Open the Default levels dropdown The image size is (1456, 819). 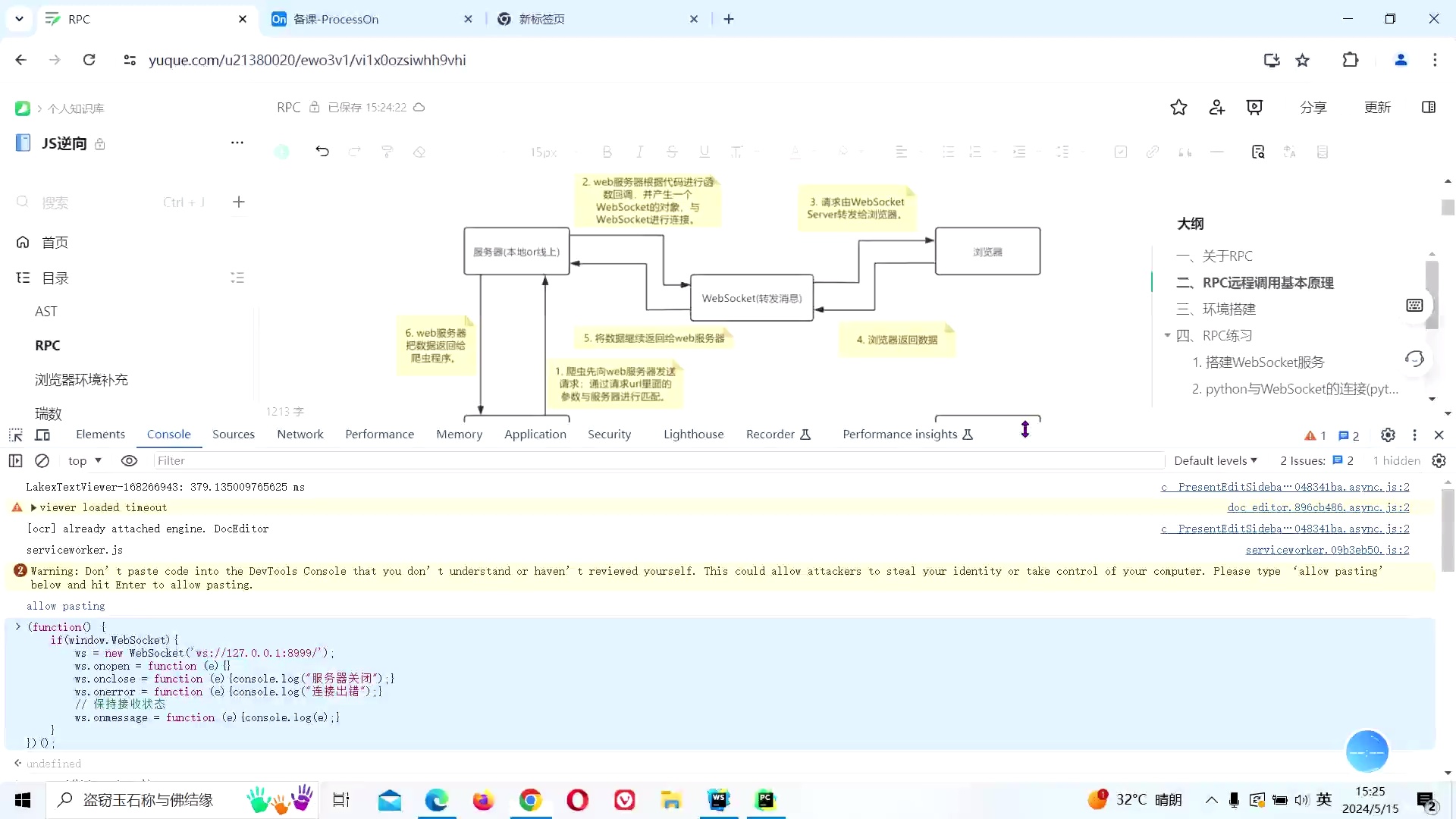tap(1215, 460)
